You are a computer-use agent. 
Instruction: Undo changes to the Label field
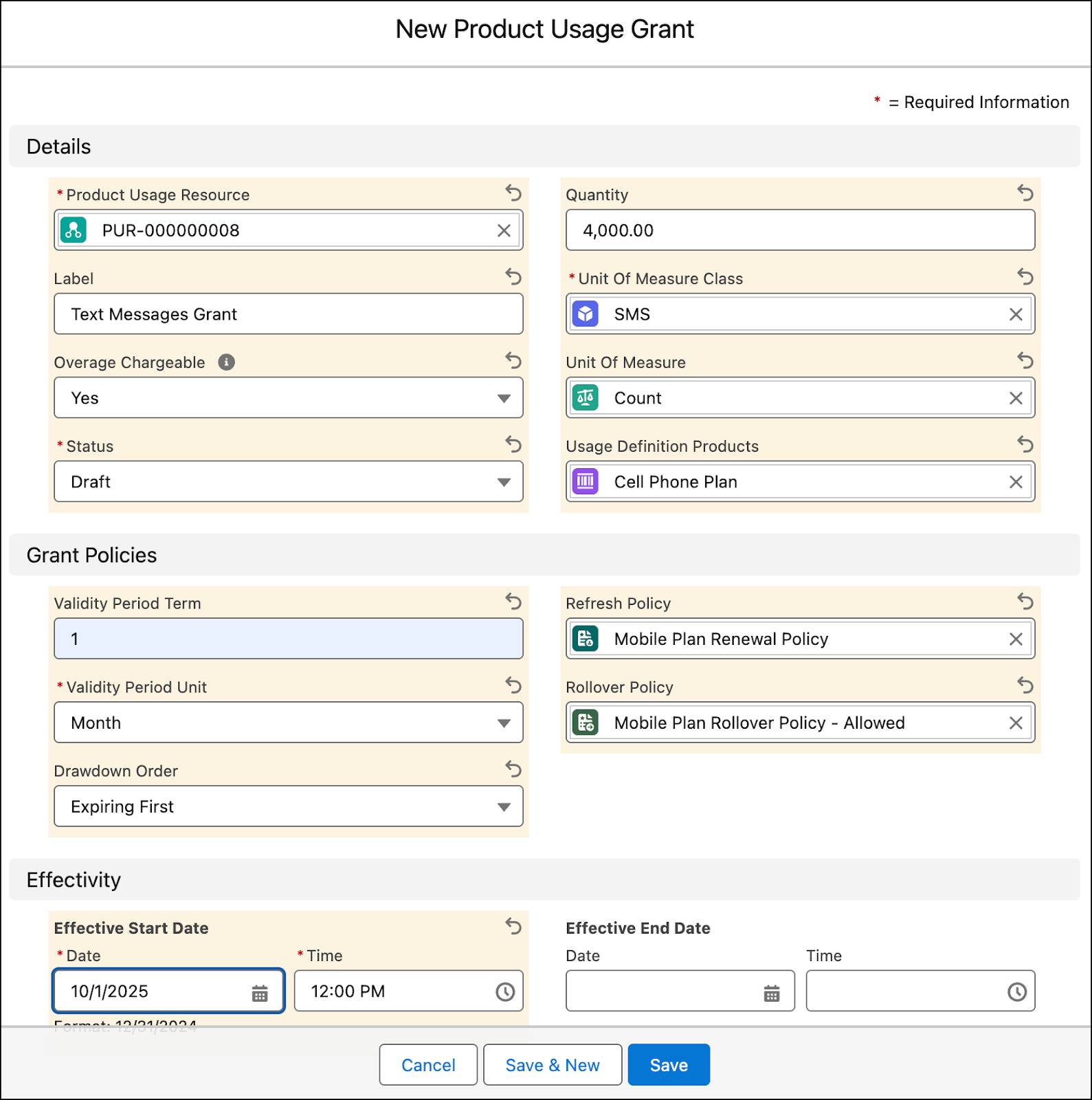point(513,276)
